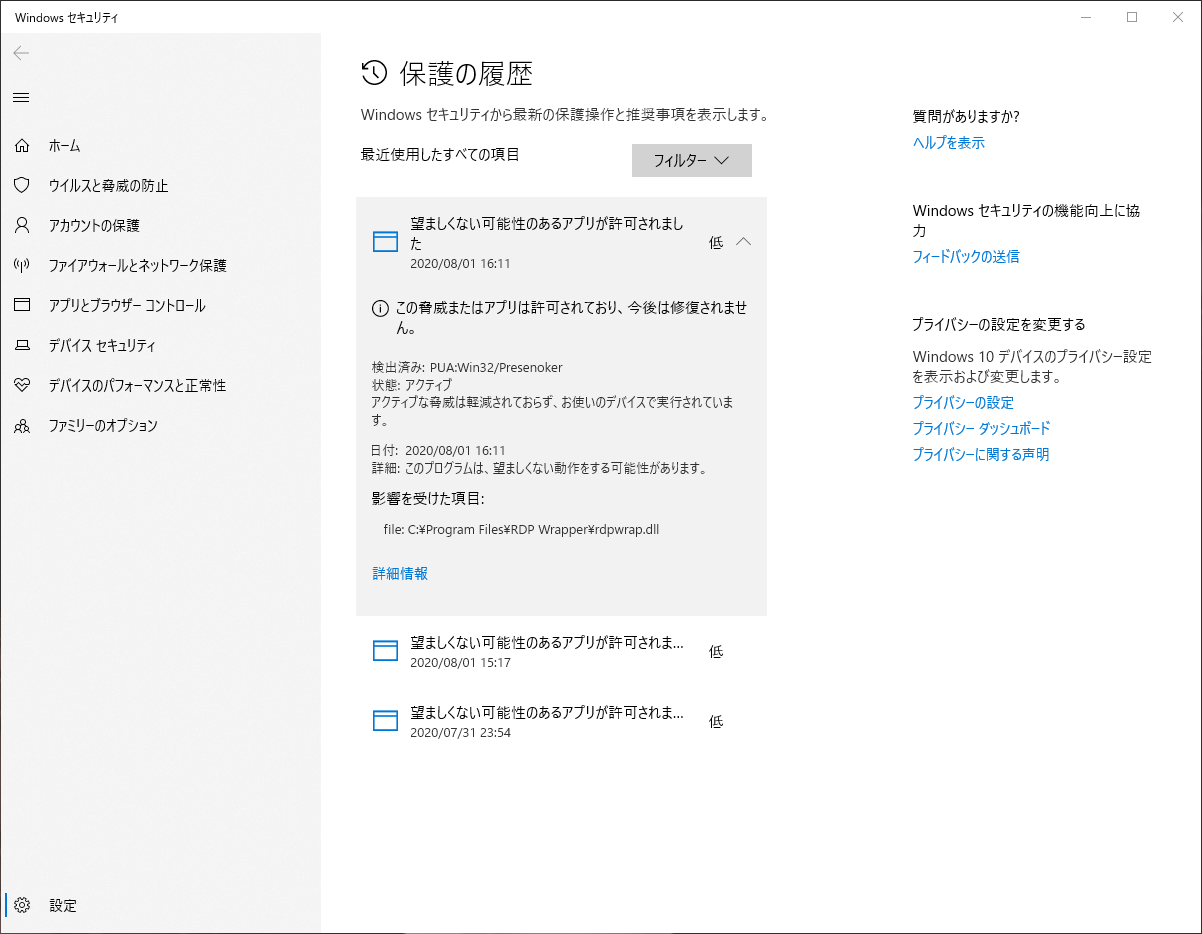Image resolution: width=1202 pixels, height=934 pixels.
Task: Click 質問がありますか? heading
Action: [x=966, y=116]
